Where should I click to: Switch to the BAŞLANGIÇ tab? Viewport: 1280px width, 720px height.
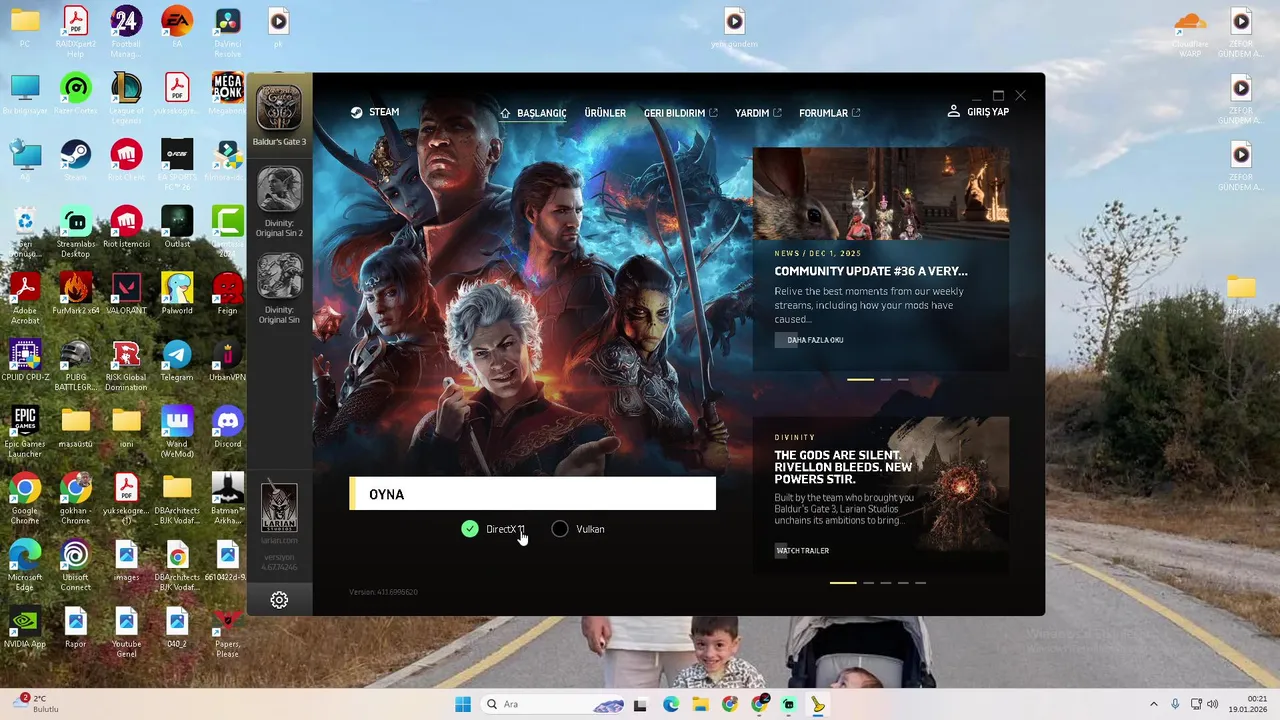click(x=534, y=113)
